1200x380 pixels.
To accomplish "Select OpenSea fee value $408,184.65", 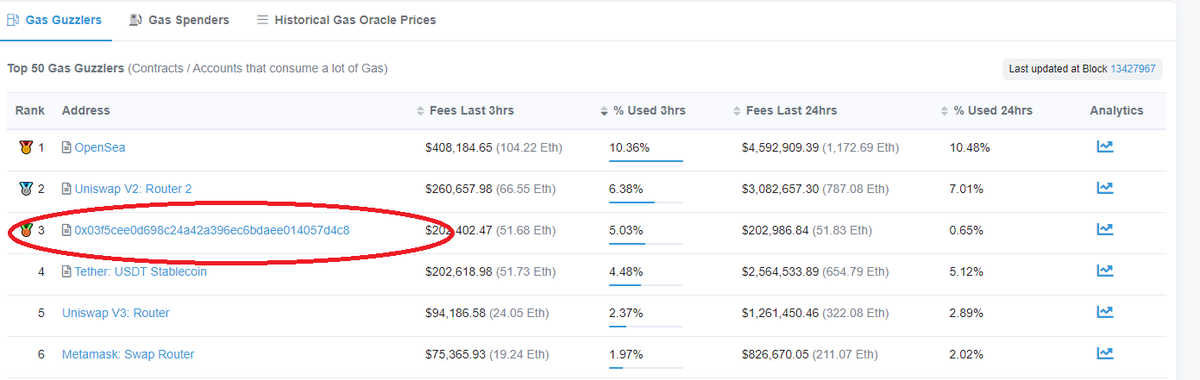I will coord(459,148).
